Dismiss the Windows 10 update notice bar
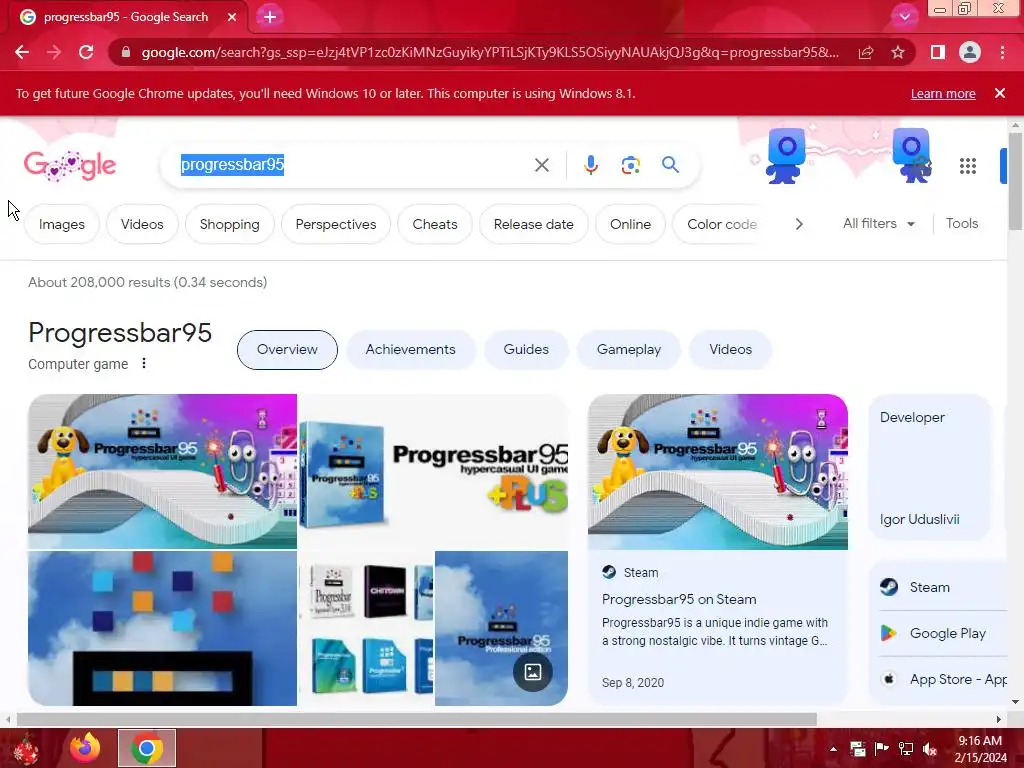This screenshot has width=1024, height=768. [1000, 93]
